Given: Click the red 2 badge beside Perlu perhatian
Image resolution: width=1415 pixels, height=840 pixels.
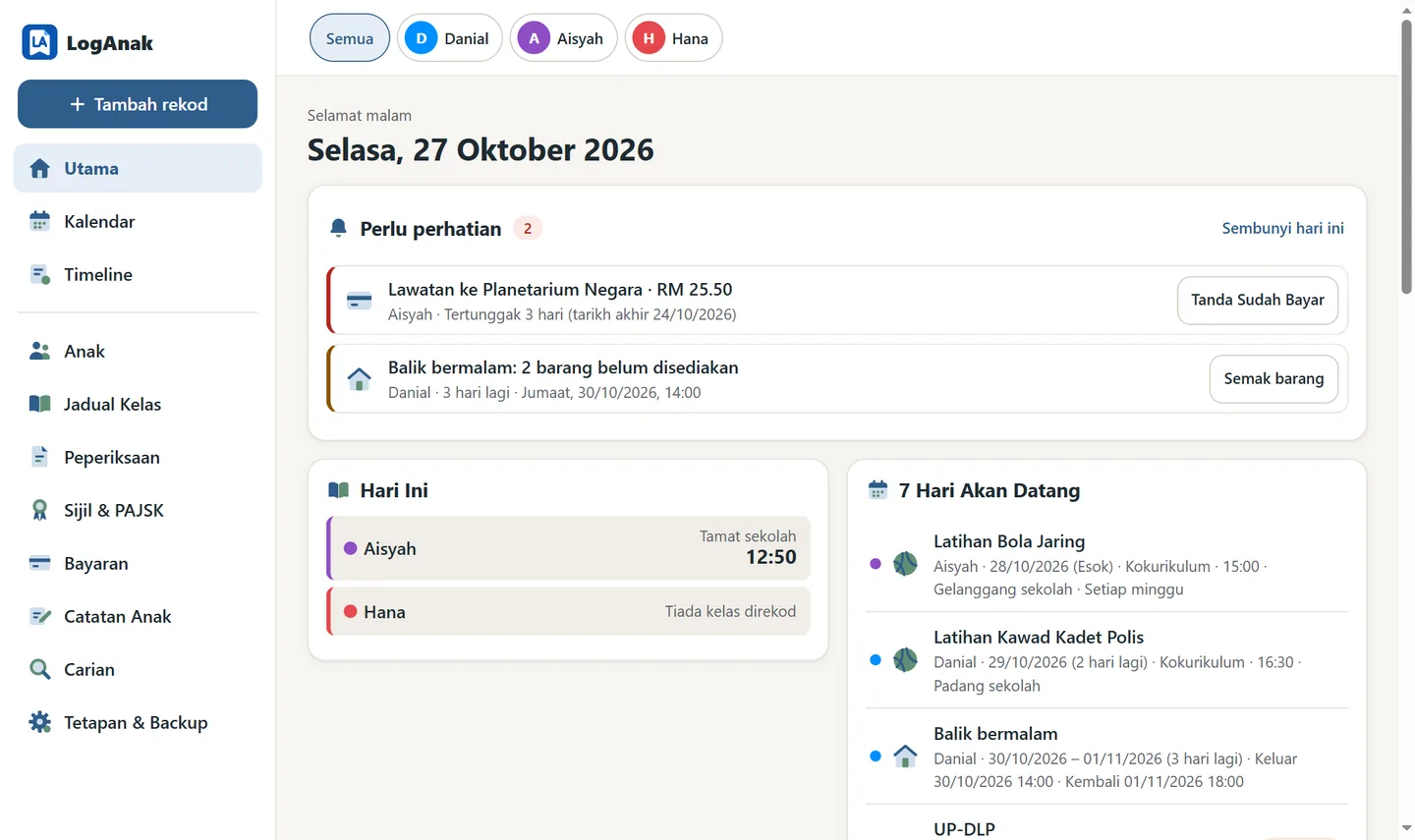Looking at the screenshot, I should [x=528, y=228].
